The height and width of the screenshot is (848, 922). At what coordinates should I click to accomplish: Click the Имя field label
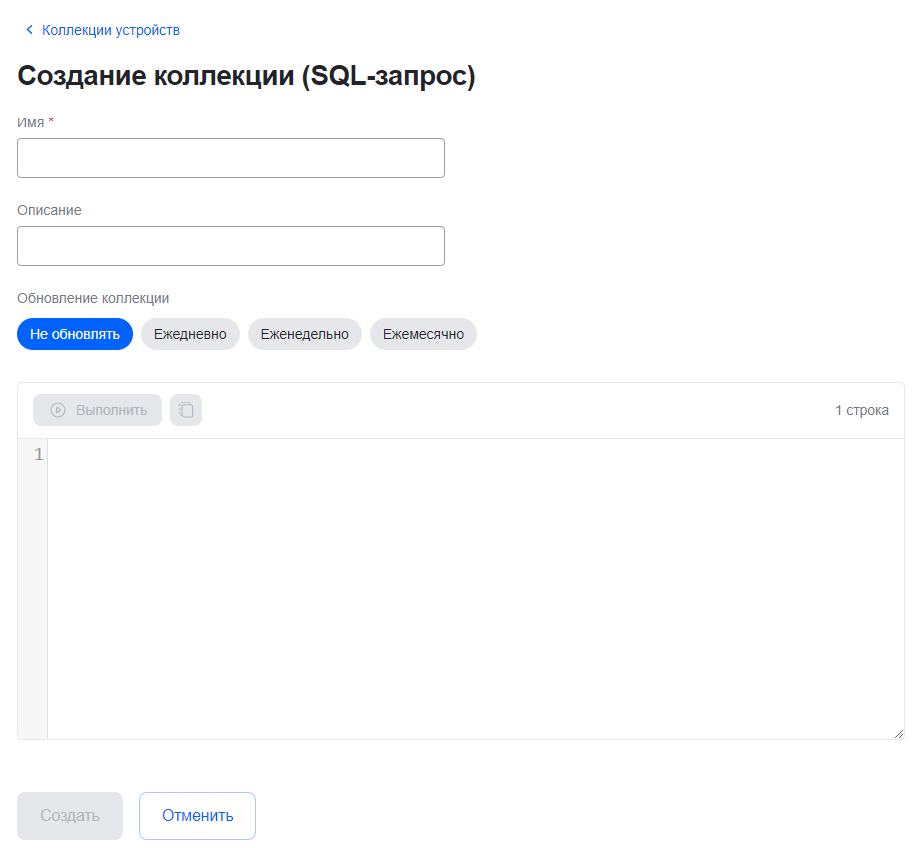[x=31, y=122]
